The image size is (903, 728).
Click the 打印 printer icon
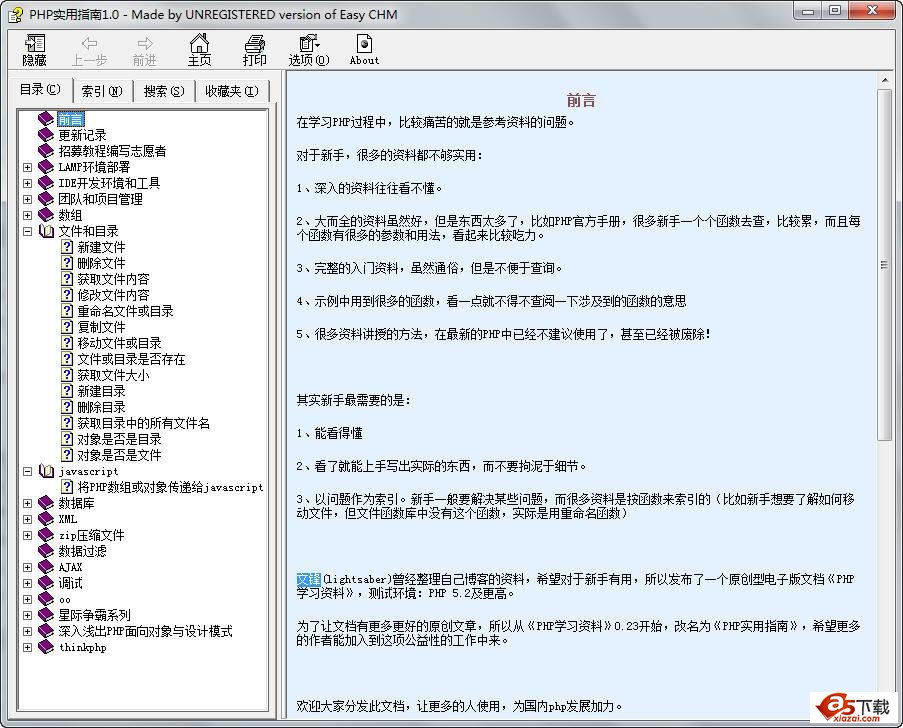[254, 44]
